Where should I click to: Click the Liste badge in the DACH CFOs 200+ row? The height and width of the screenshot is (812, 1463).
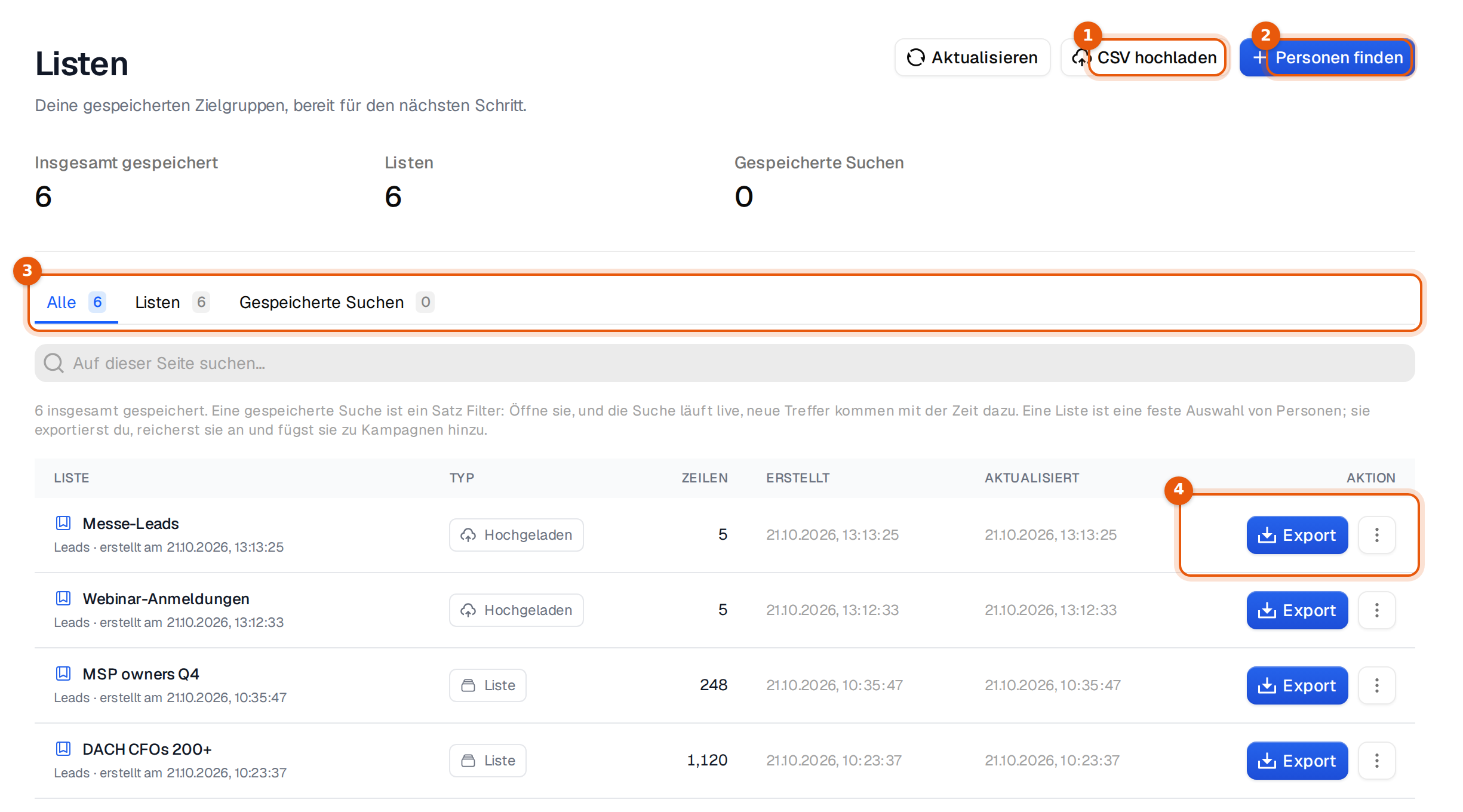488,761
